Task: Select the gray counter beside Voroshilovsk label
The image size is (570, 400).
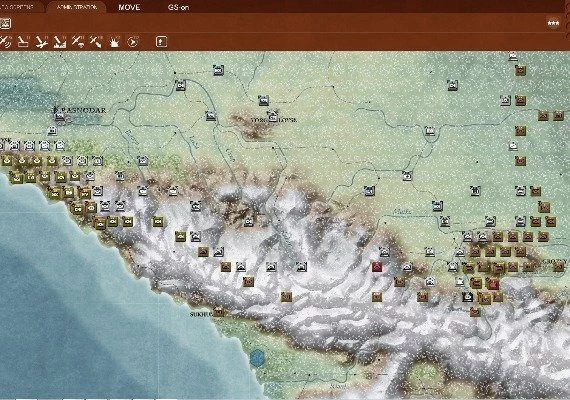Action: (x=273, y=116)
